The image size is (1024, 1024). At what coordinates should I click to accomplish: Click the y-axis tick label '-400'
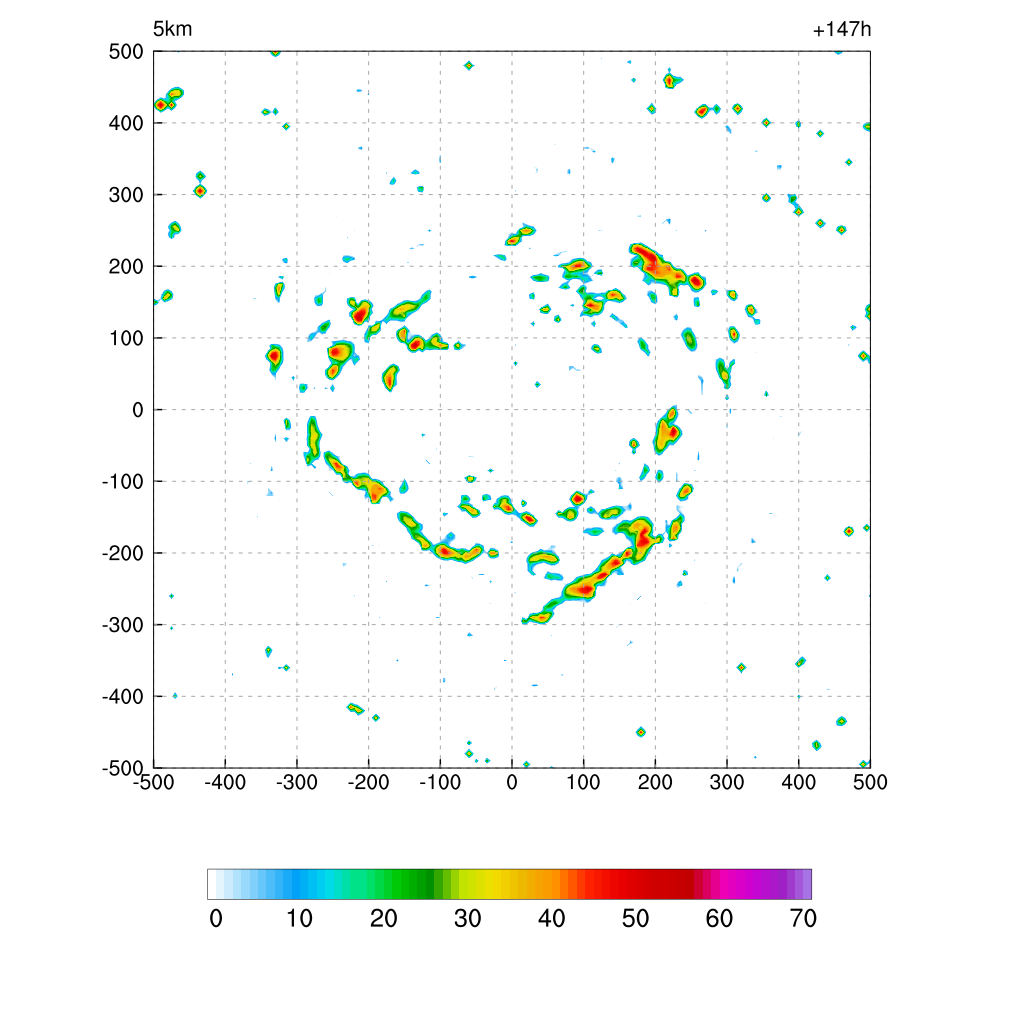123,697
